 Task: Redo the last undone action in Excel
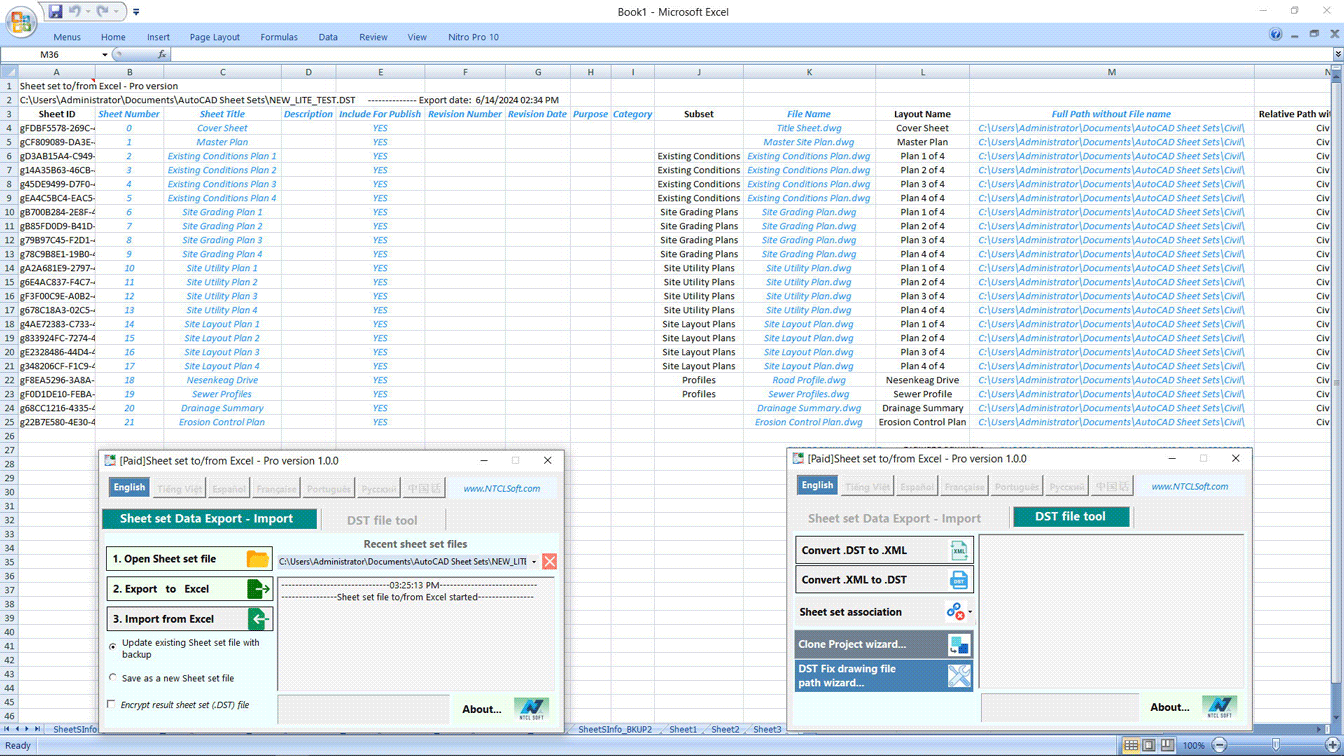tap(102, 12)
